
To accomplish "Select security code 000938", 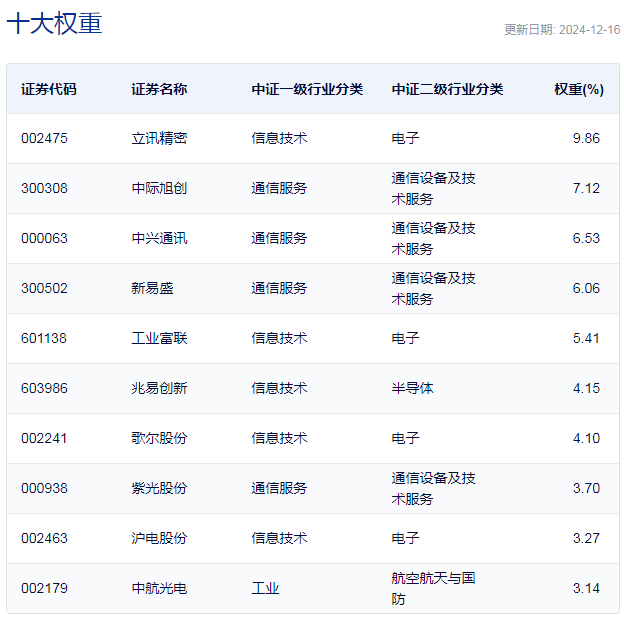I will coord(44,489).
